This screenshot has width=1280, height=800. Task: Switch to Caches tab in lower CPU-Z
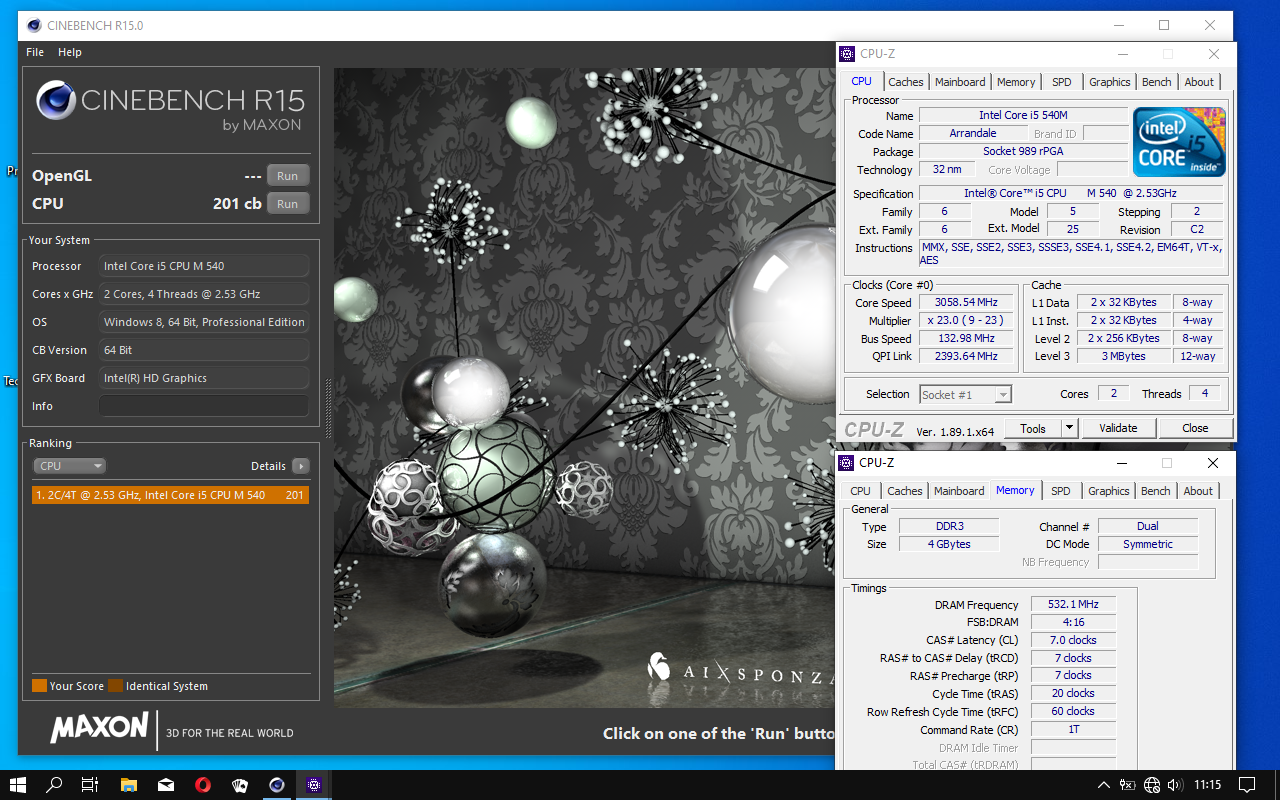905,491
